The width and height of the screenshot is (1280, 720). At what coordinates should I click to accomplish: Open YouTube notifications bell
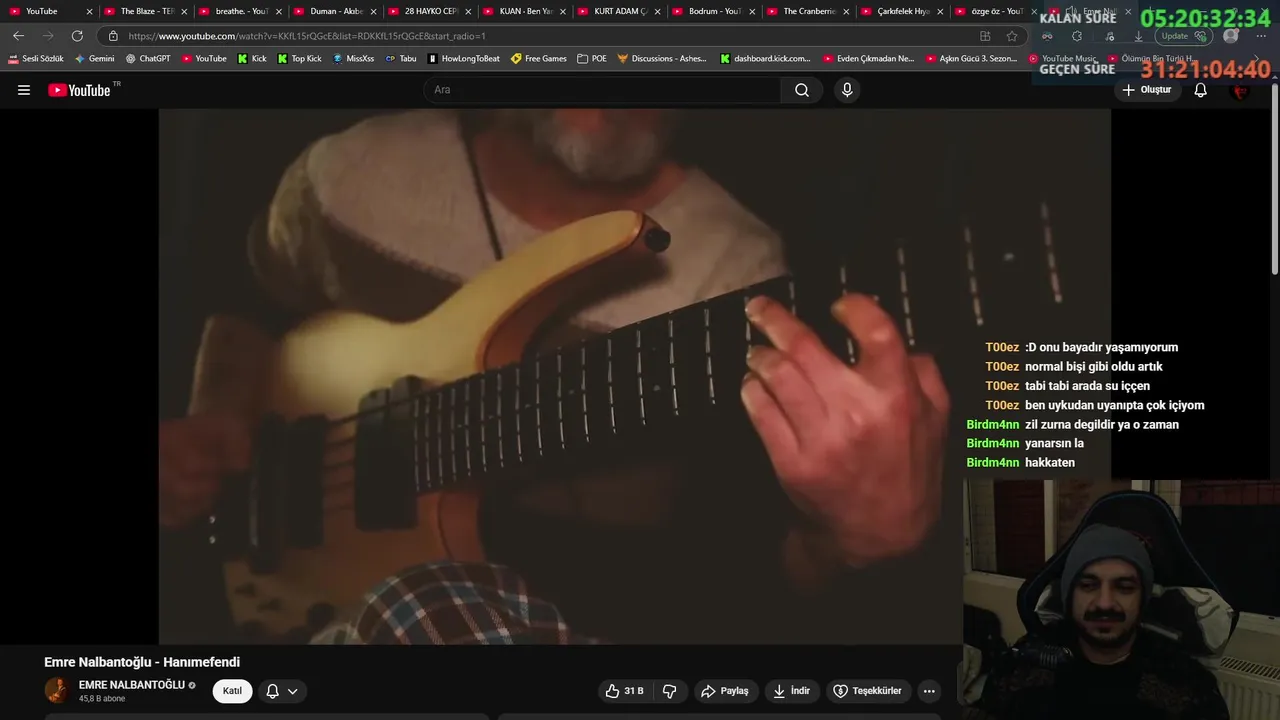tap(1201, 90)
